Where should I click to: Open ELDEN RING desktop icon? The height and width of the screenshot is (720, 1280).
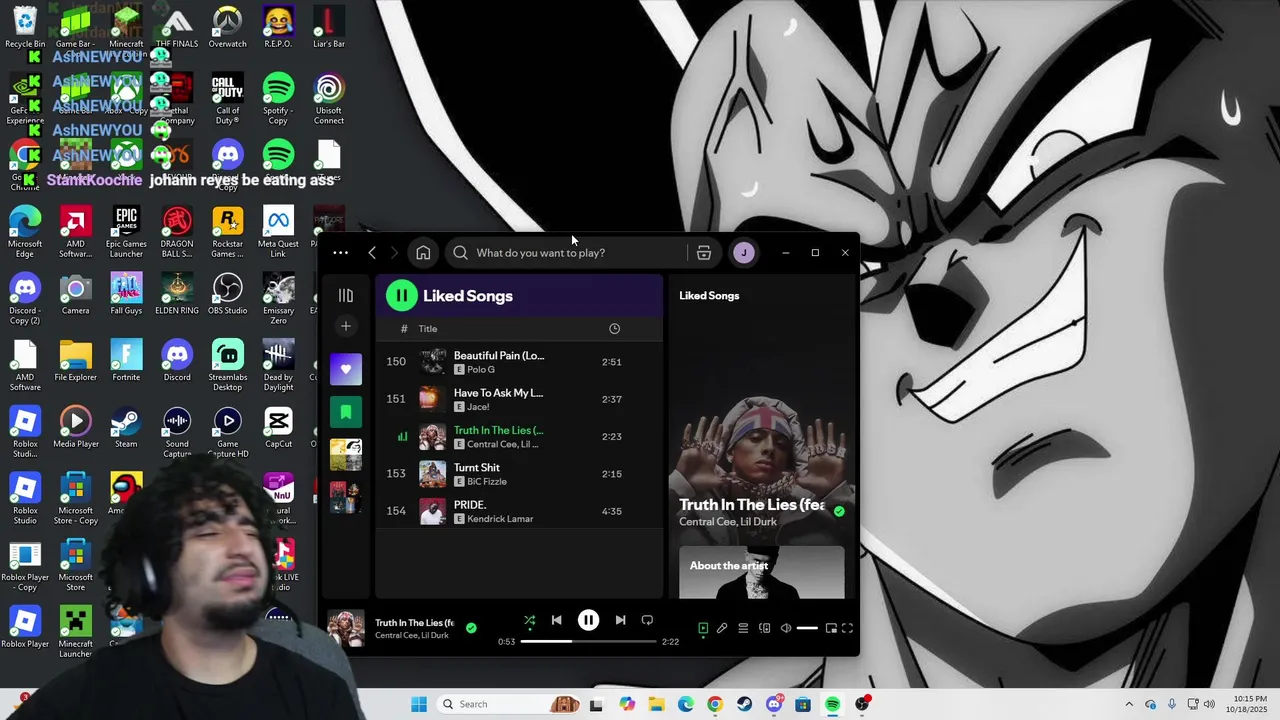pos(177,295)
